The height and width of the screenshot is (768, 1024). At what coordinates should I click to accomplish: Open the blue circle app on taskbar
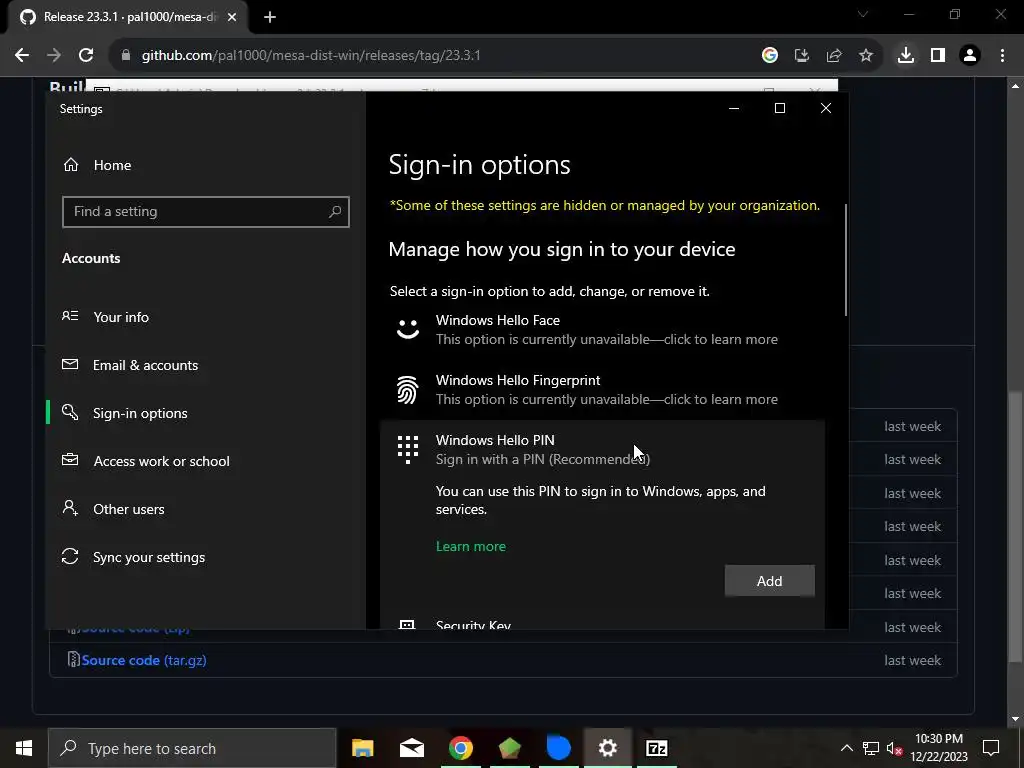tap(558, 748)
